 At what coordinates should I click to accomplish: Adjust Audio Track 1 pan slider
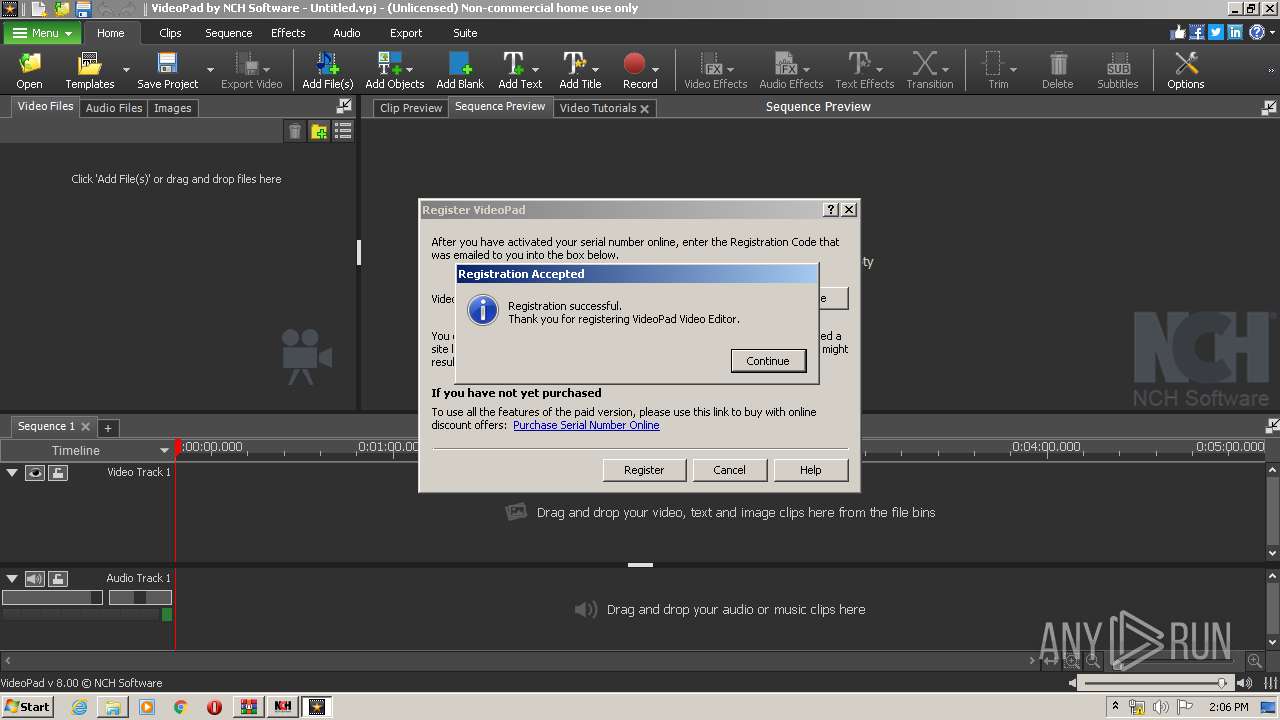pyautogui.click(x=140, y=597)
